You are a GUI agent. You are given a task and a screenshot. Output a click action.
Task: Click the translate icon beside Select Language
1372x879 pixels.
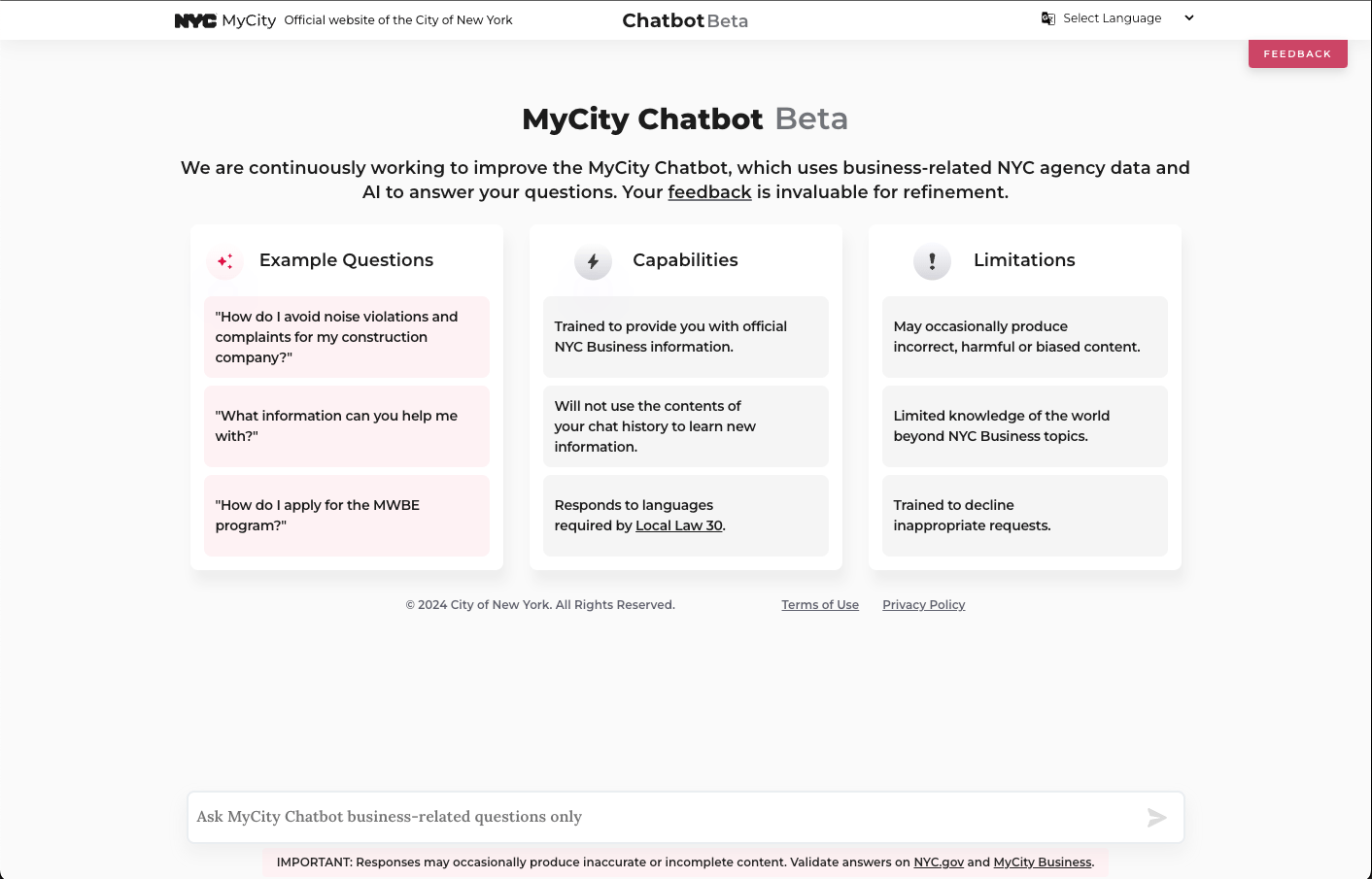[1047, 17]
